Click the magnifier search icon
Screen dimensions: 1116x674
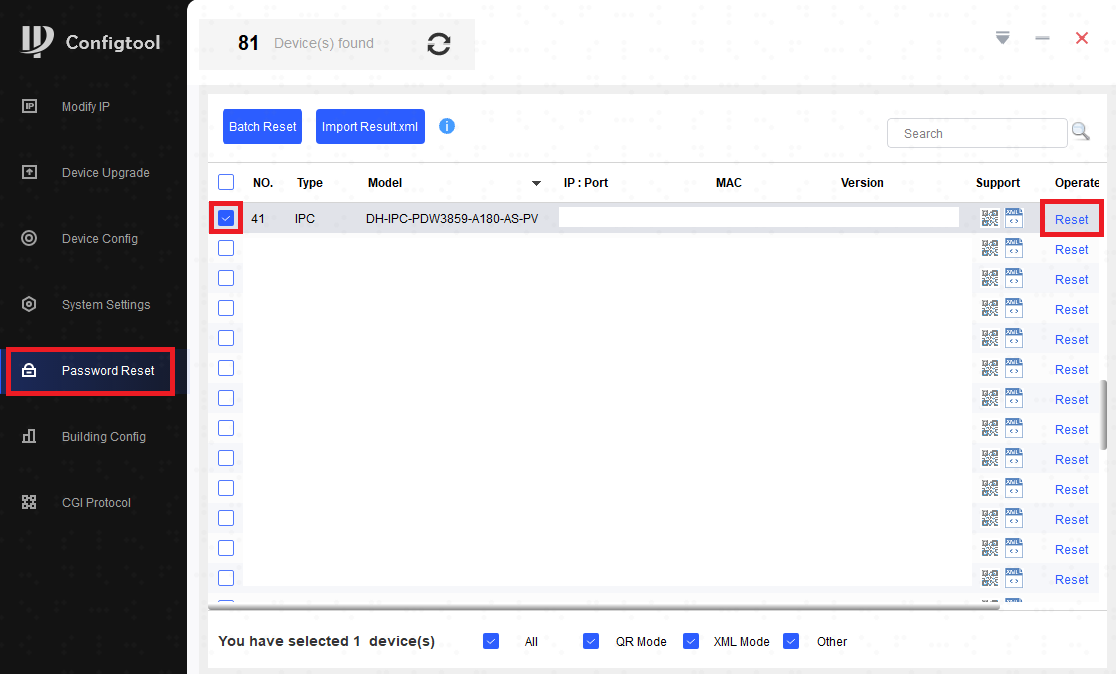coord(1080,132)
